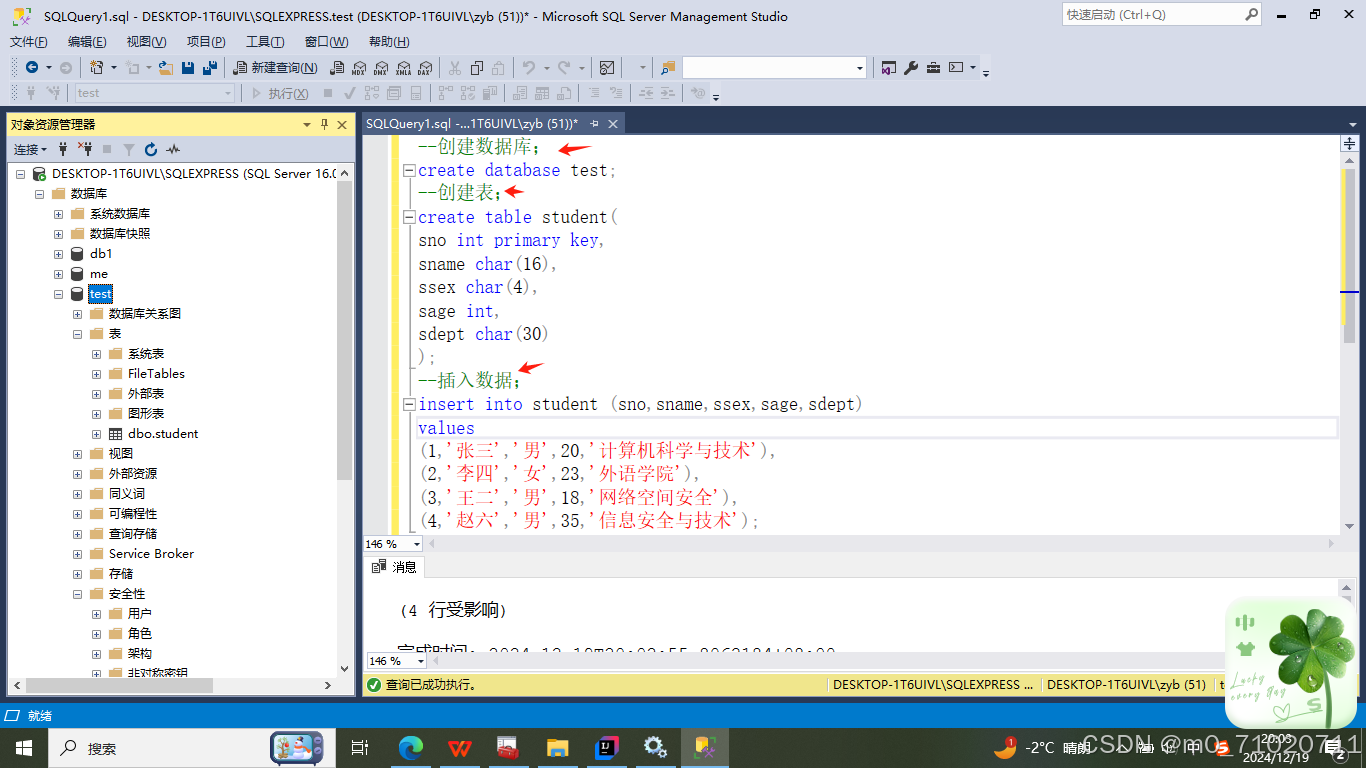Click the Activity Monitor pulse icon

point(173,149)
